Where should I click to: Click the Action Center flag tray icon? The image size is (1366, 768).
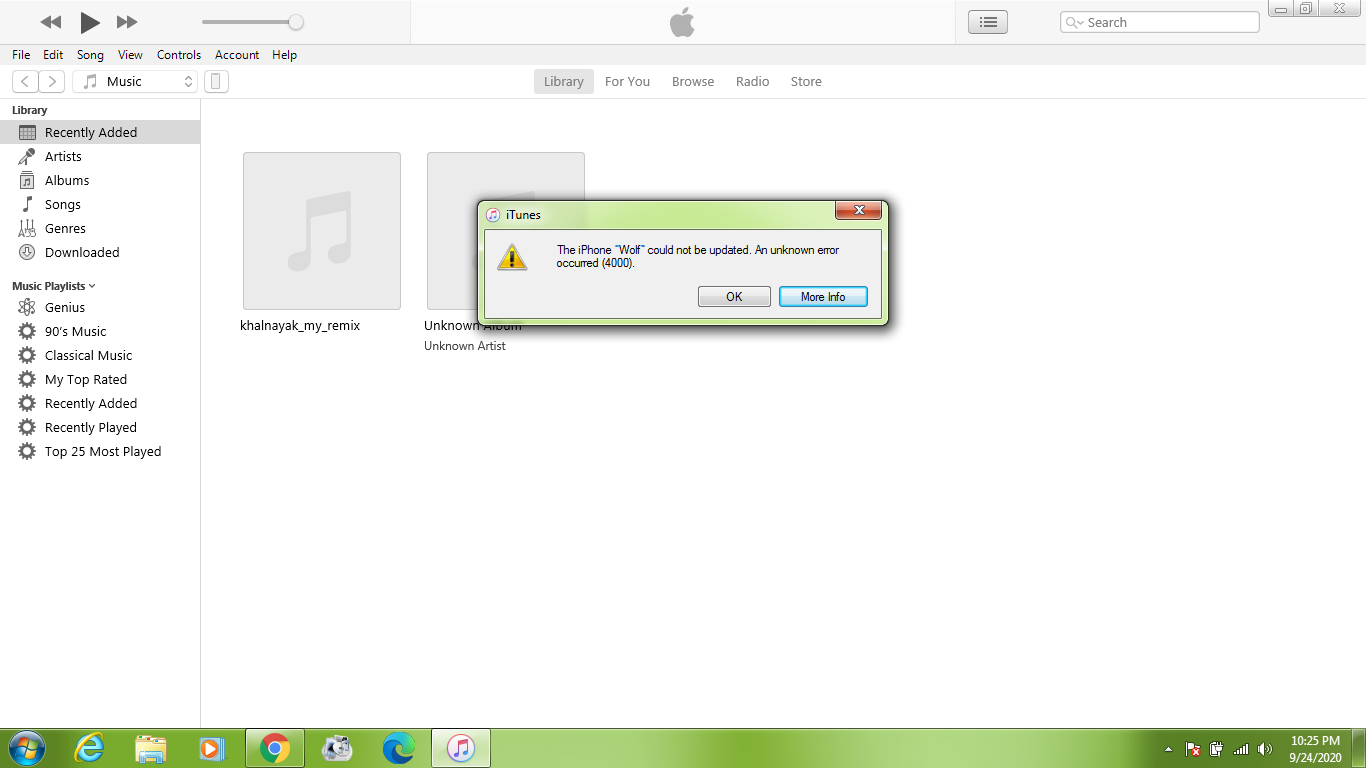(1193, 749)
